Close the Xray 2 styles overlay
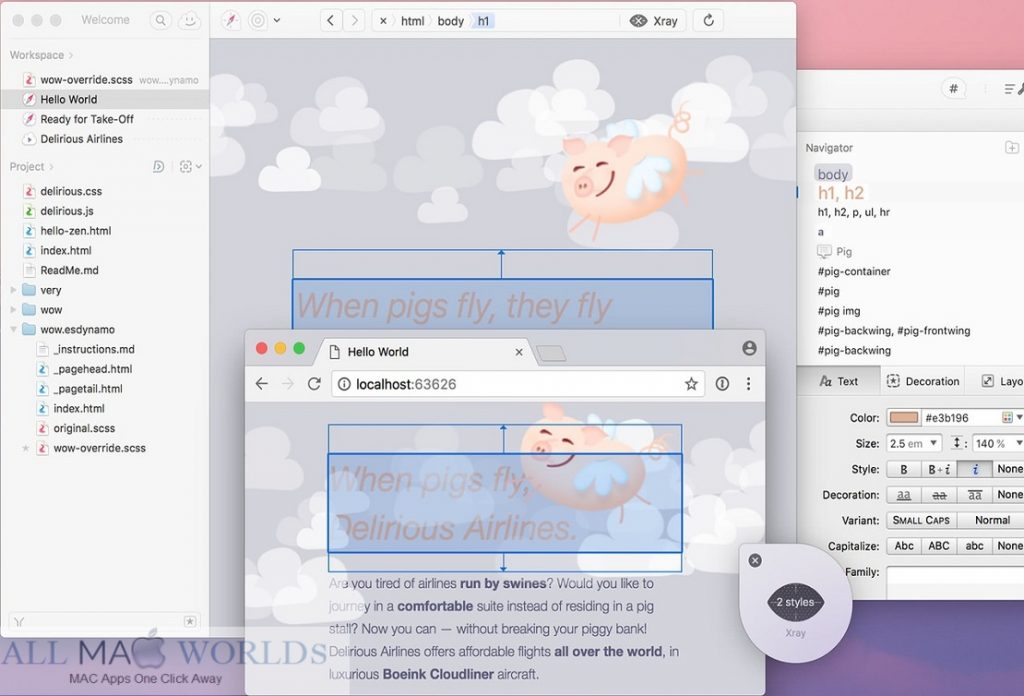Screen dimensions: 1024x696 (755, 560)
